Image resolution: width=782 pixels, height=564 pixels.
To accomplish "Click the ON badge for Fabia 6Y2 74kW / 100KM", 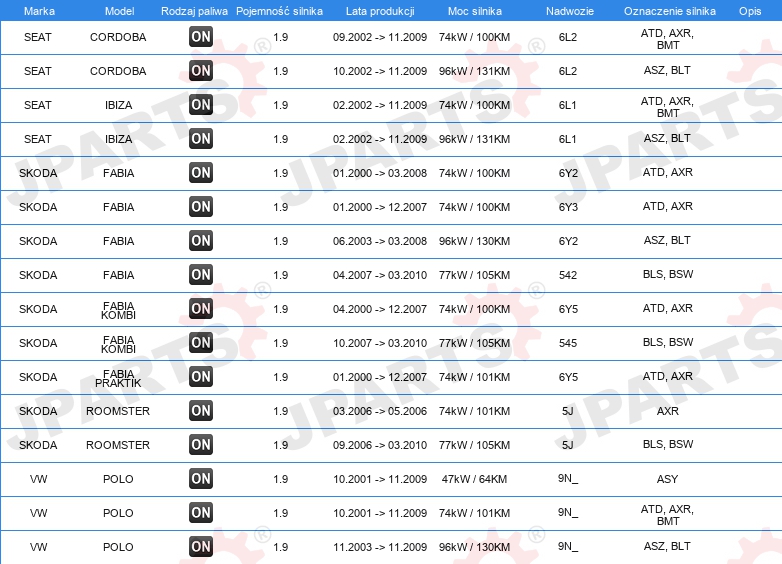I will [201, 173].
